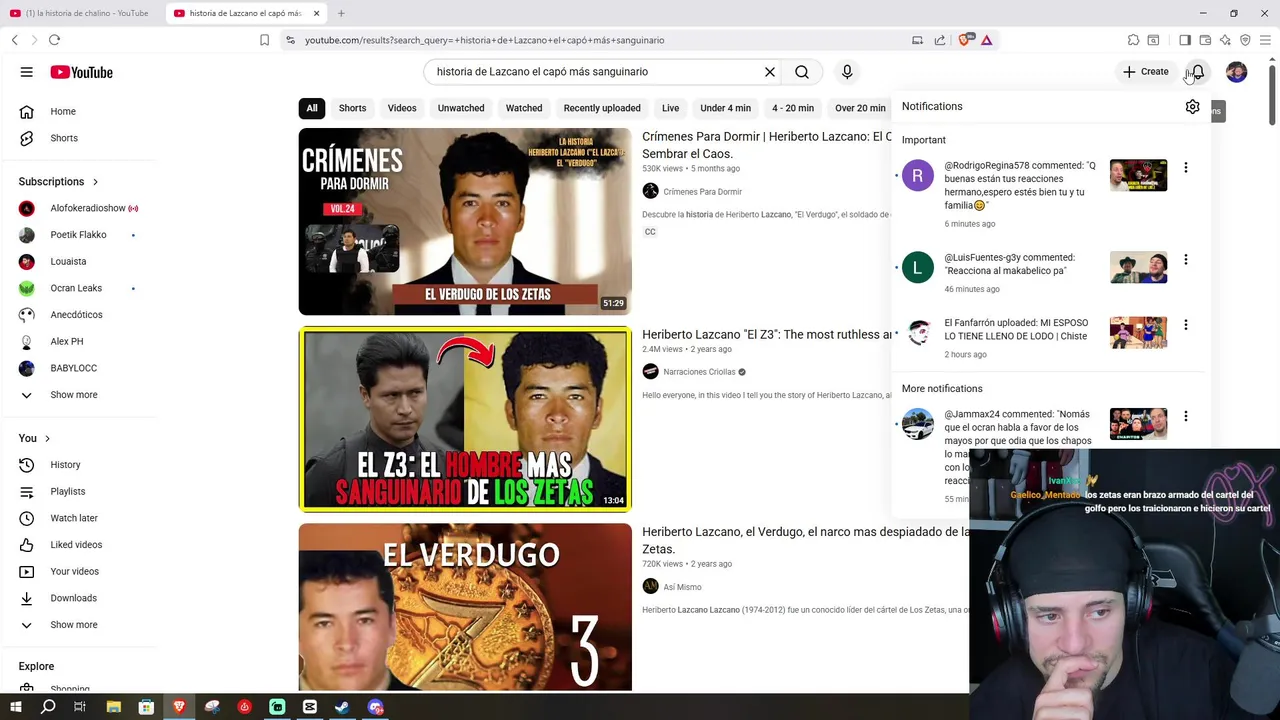Open the Narraciones Criollas channel
The image size is (1280, 720).
[x=699, y=372]
